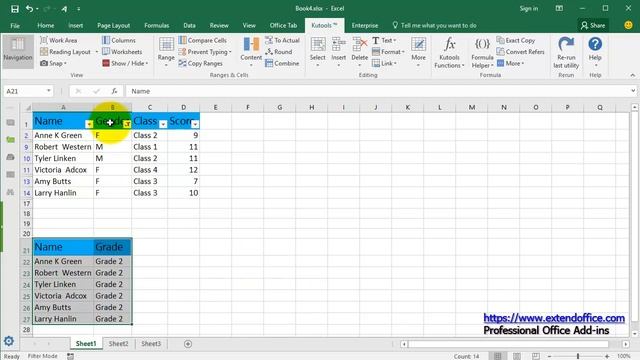The width and height of the screenshot is (640, 360).
Task: Click the Combine tool
Action: (282, 63)
